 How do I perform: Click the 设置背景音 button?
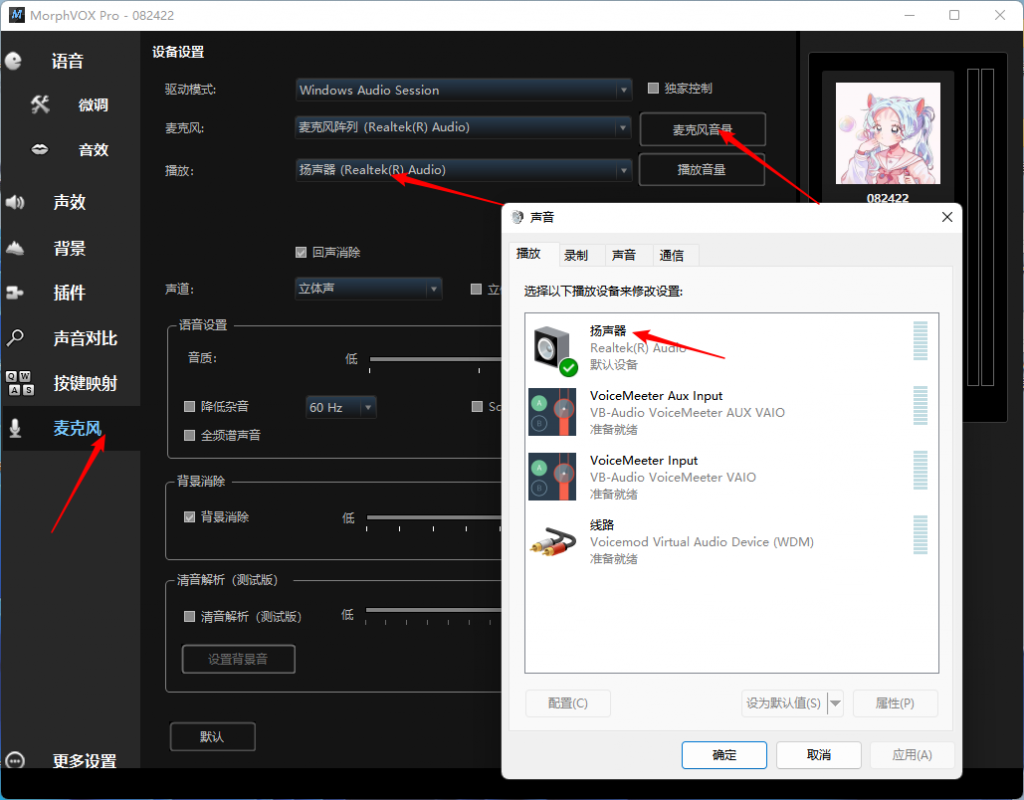[238, 659]
